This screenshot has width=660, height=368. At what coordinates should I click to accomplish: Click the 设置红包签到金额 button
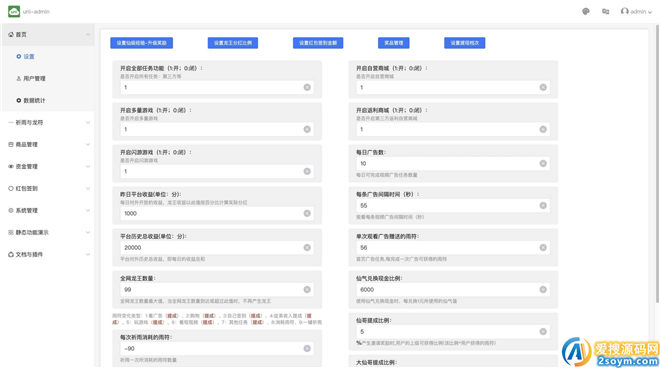(318, 43)
